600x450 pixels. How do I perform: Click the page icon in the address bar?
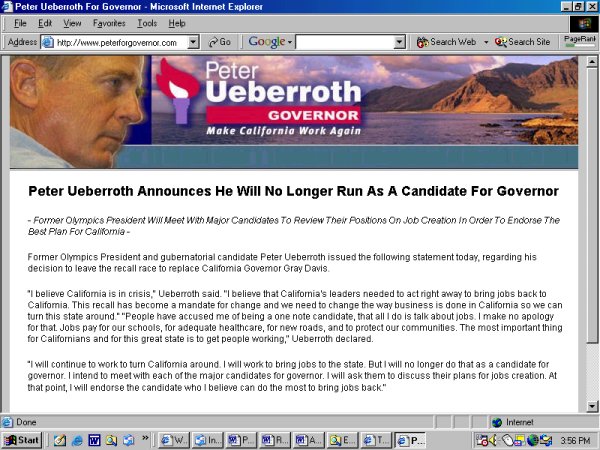click(47, 42)
